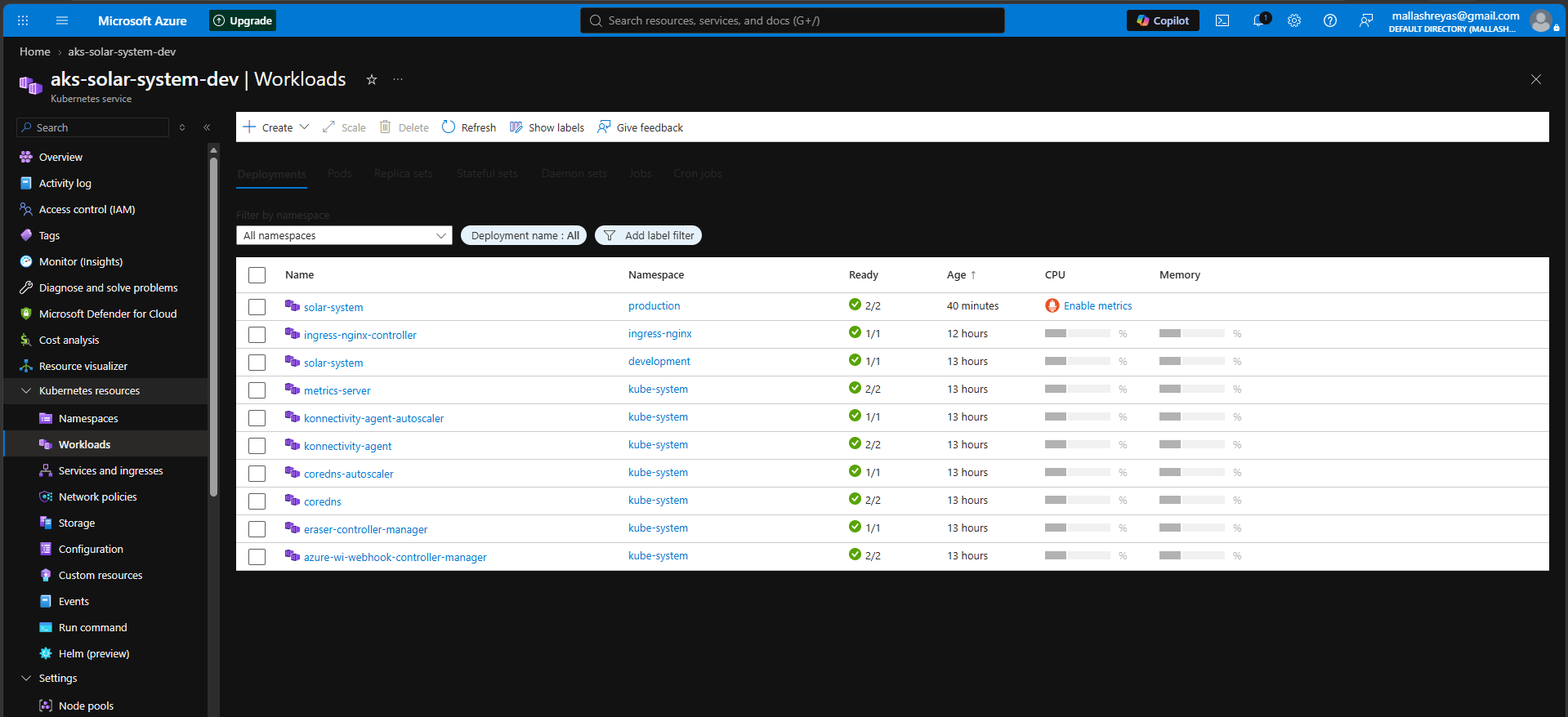1568x717 pixels.
Task: Favorite this page with the star icon
Action: [x=372, y=79]
